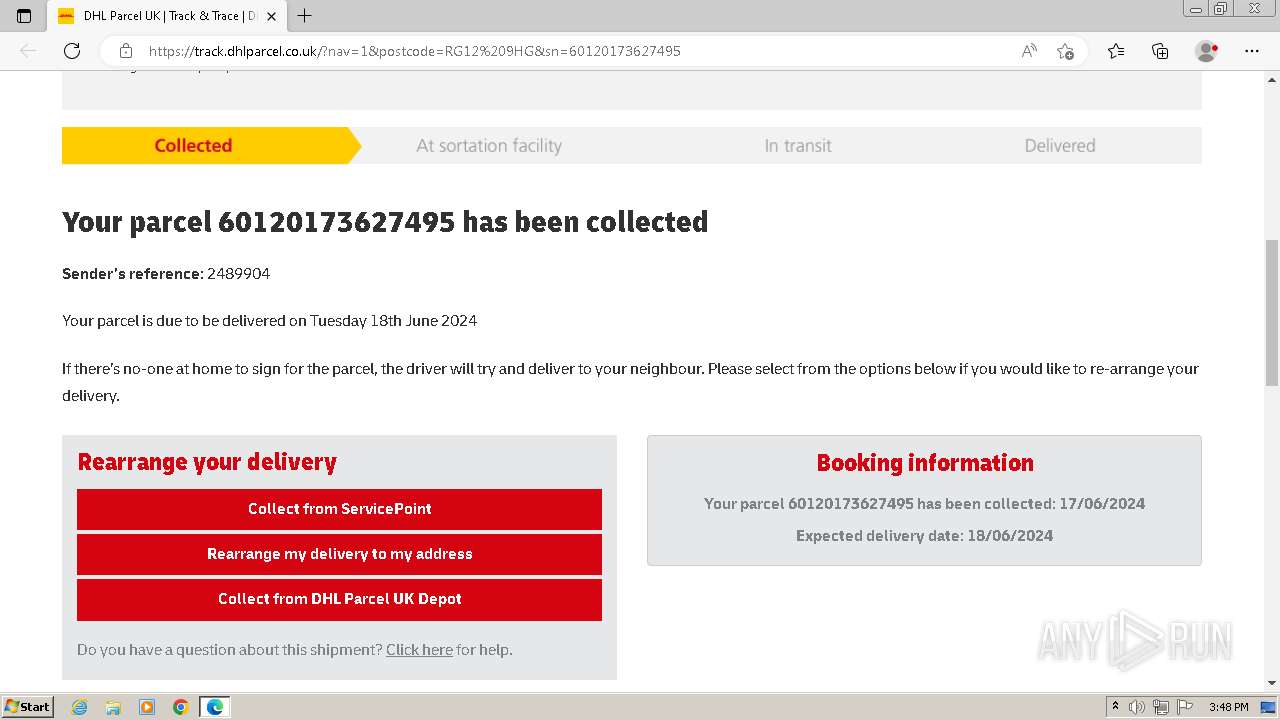The image size is (1280, 720).
Task: Select Collect from DHL Parcel UK Depot
Action: [339, 599]
